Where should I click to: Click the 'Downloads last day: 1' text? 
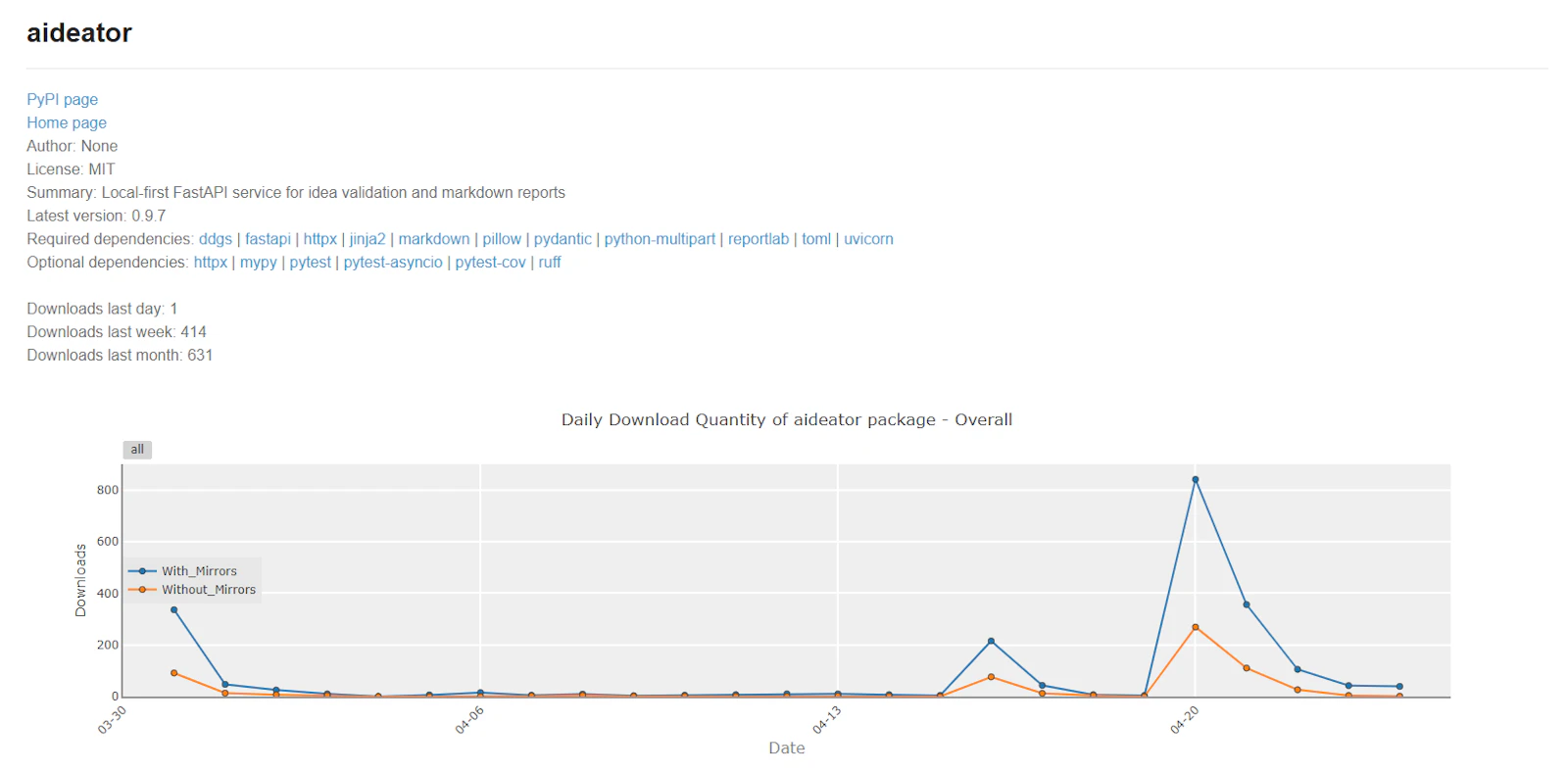(102, 309)
